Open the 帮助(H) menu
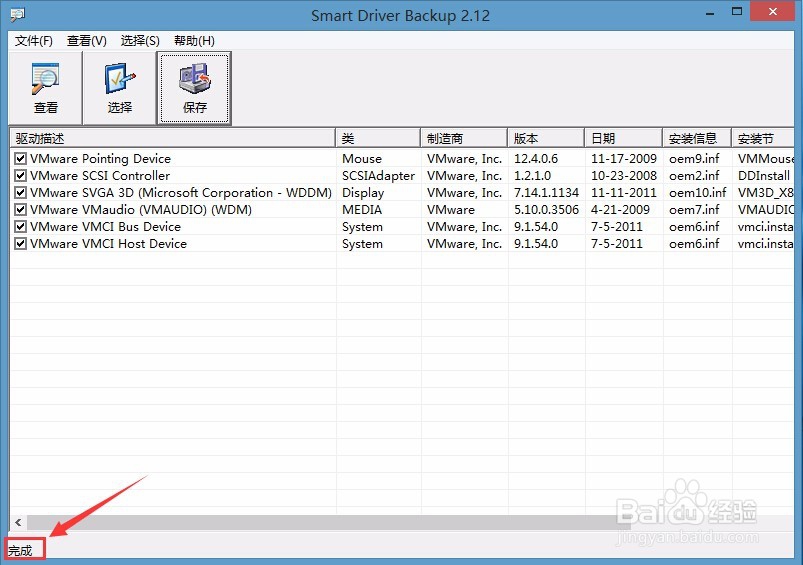This screenshot has width=803, height=565. (194, 40)
